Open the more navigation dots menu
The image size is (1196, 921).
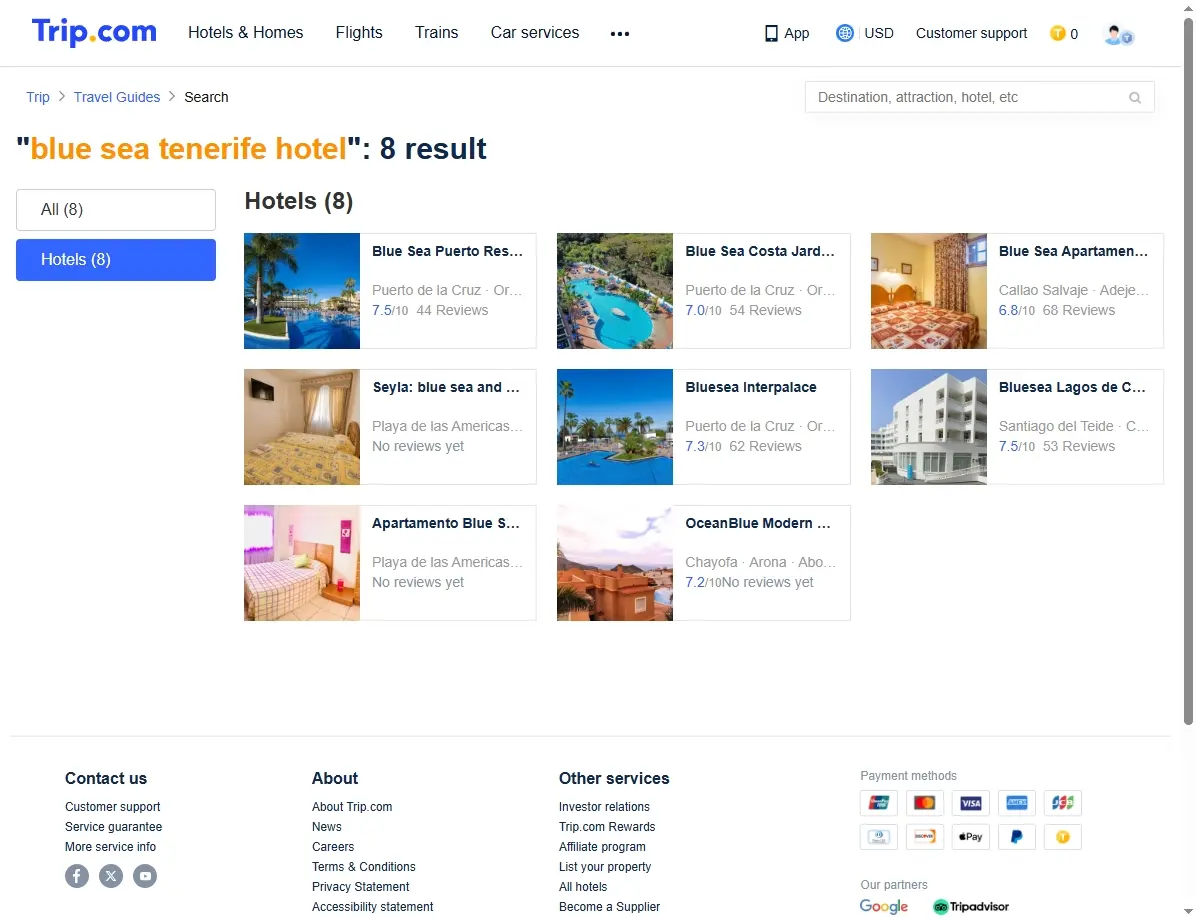(x=619, y=34)
